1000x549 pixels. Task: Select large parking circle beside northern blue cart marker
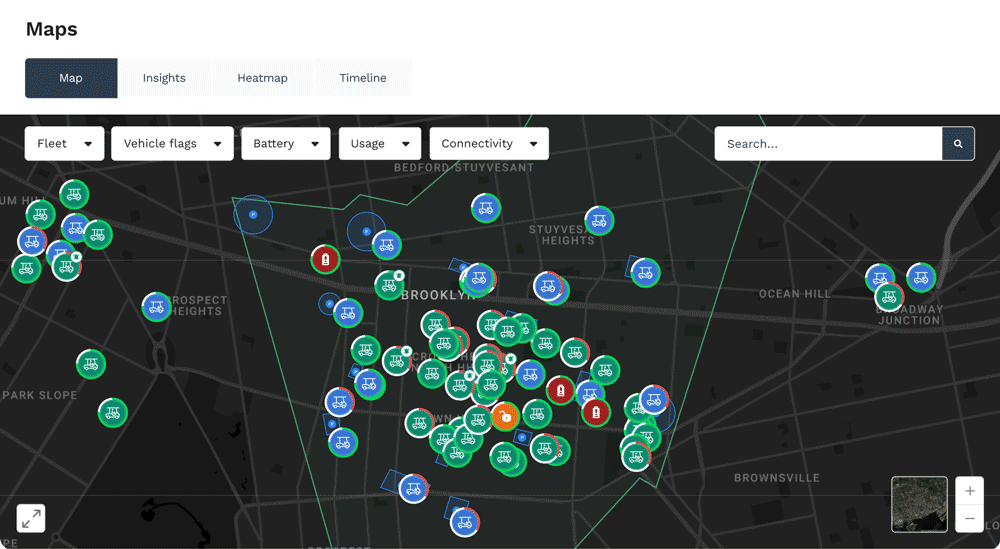(x=365, y=231)
